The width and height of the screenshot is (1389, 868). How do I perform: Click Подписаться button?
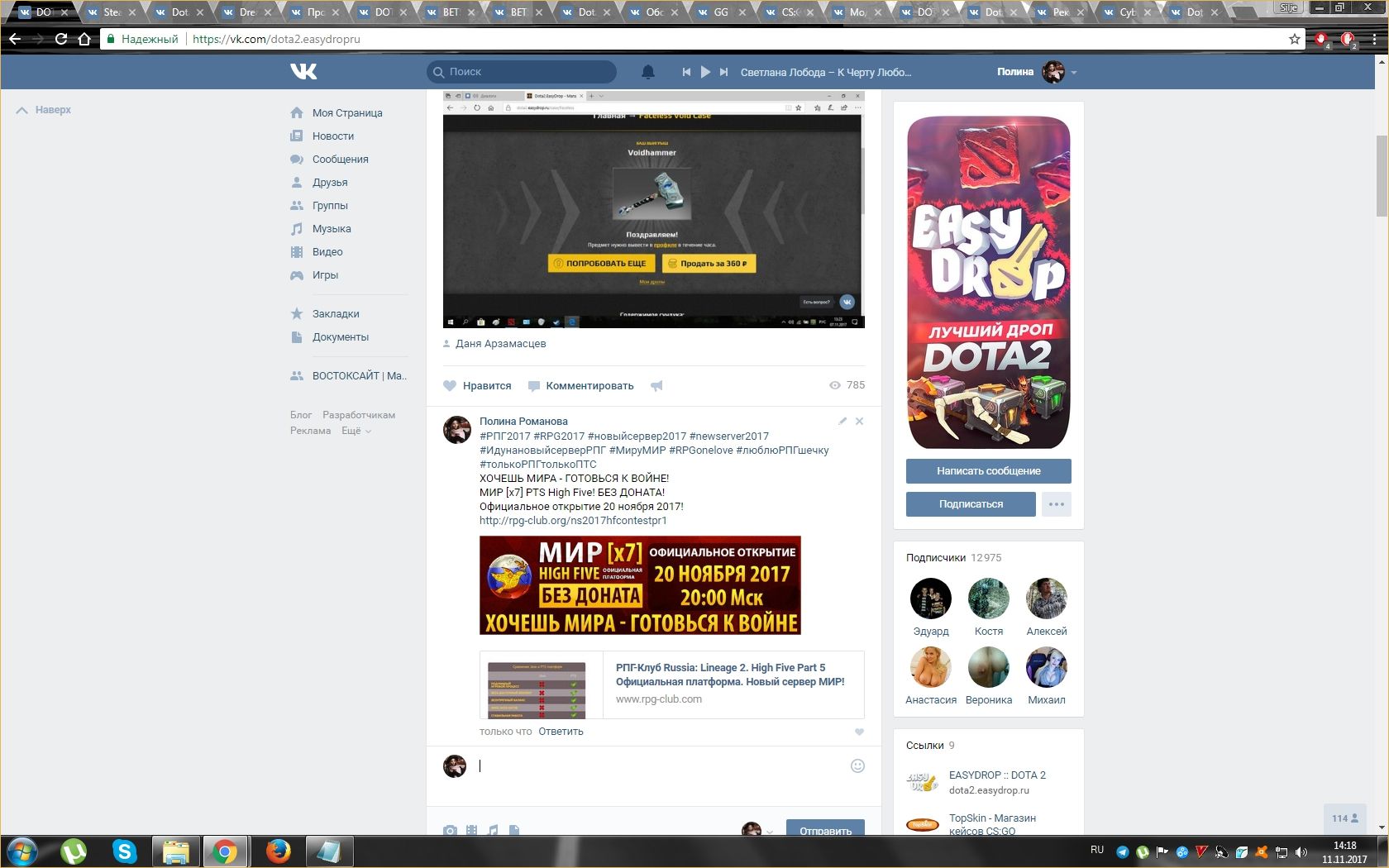tap(971, 504)
